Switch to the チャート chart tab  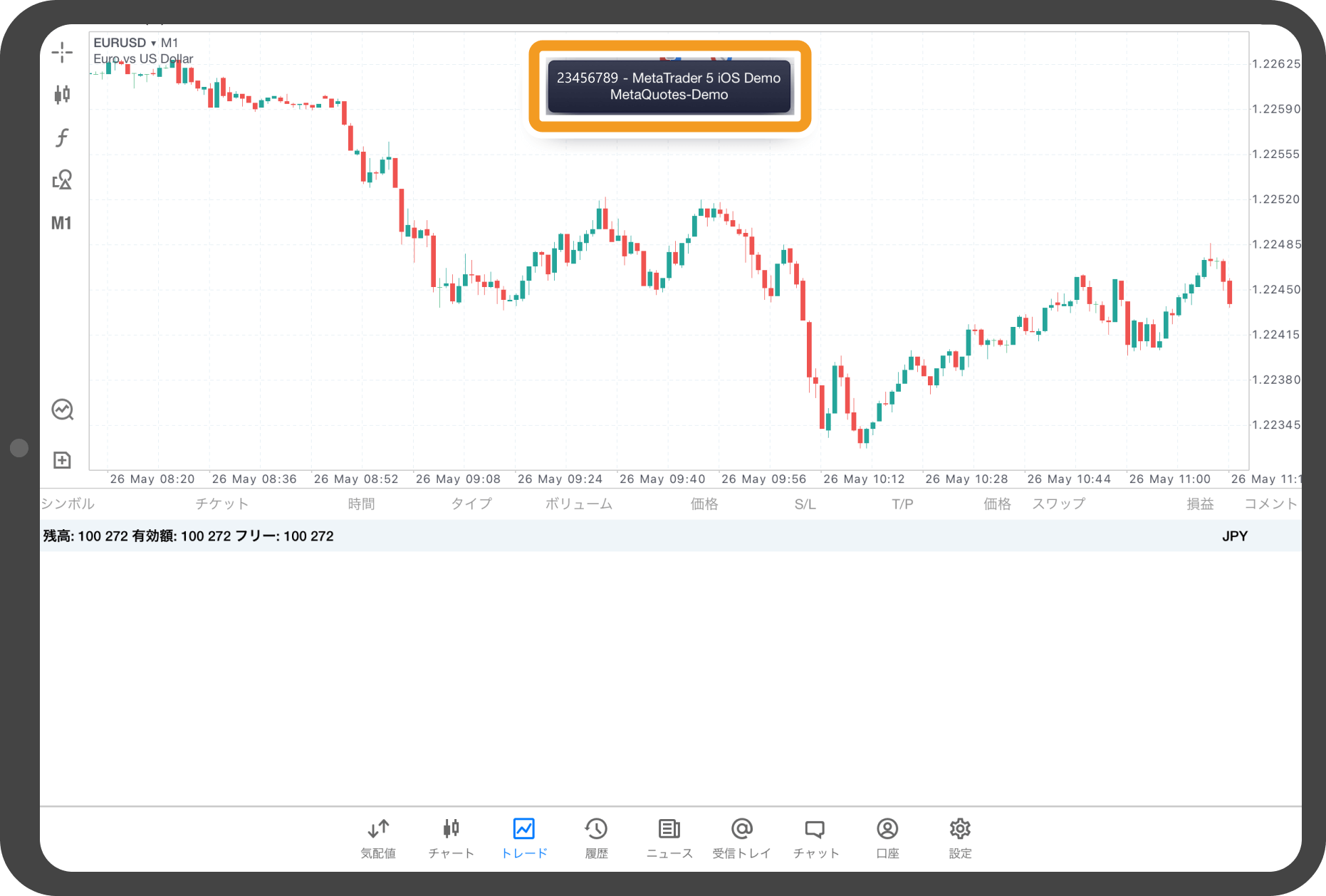(451, 838)
